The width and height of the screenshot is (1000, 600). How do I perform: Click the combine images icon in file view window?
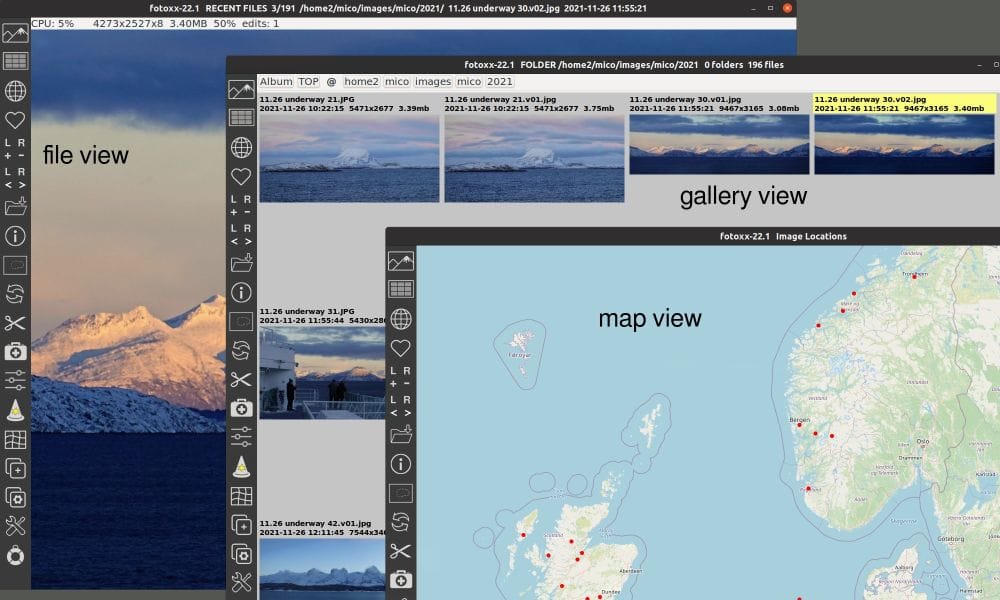coord(15,469)
